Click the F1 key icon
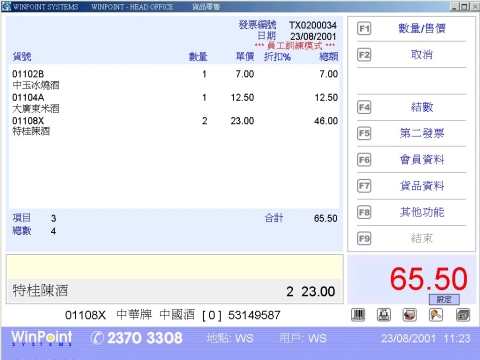Screen dimensions: 480x360 tap(364, 29)
